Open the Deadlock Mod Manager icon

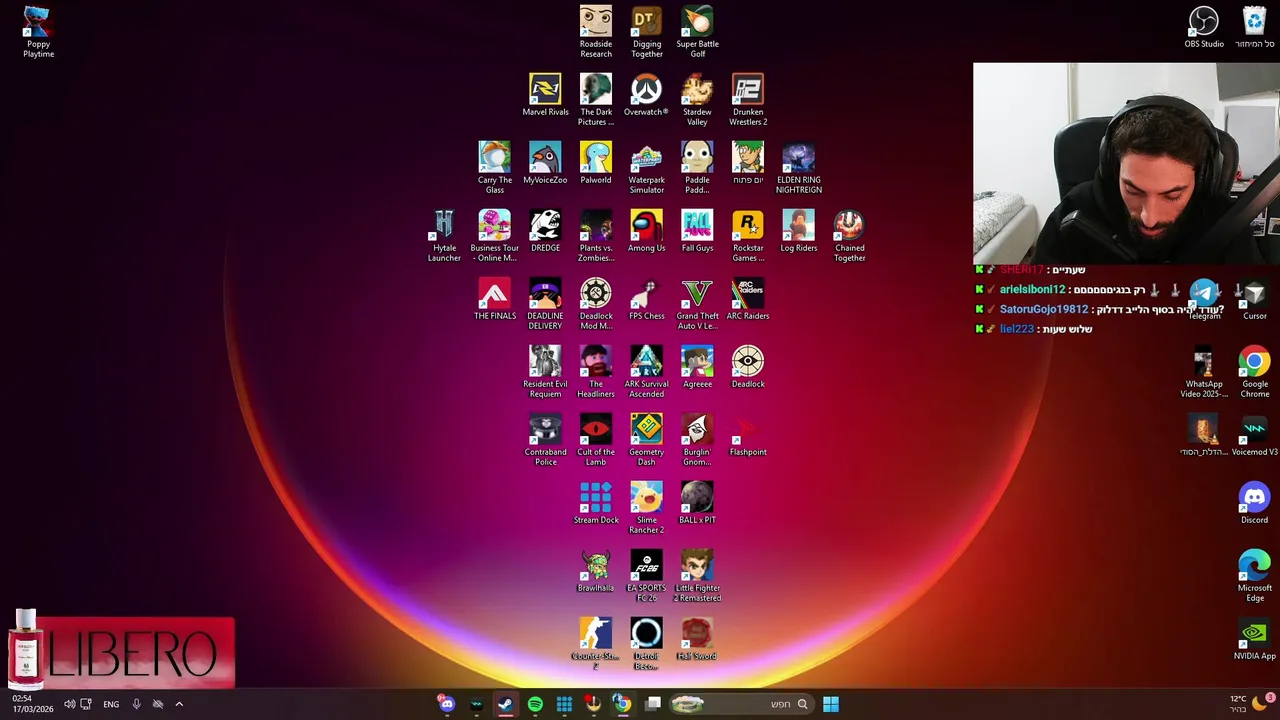tap(596, 304)
